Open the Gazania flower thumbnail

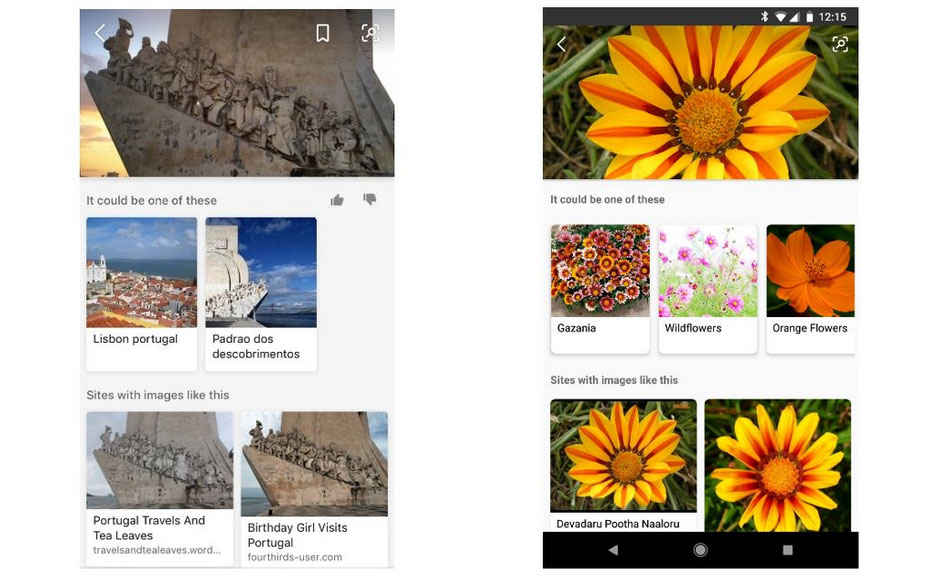(x=600, y=270)
